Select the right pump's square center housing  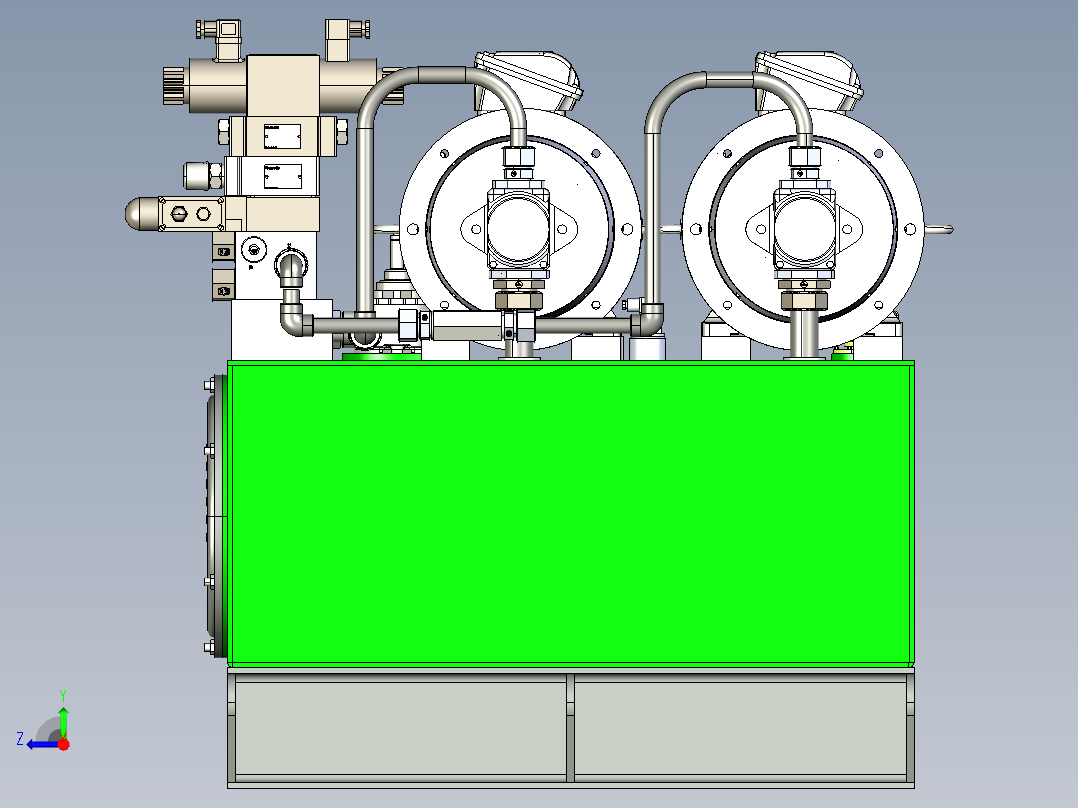[804, 230]
